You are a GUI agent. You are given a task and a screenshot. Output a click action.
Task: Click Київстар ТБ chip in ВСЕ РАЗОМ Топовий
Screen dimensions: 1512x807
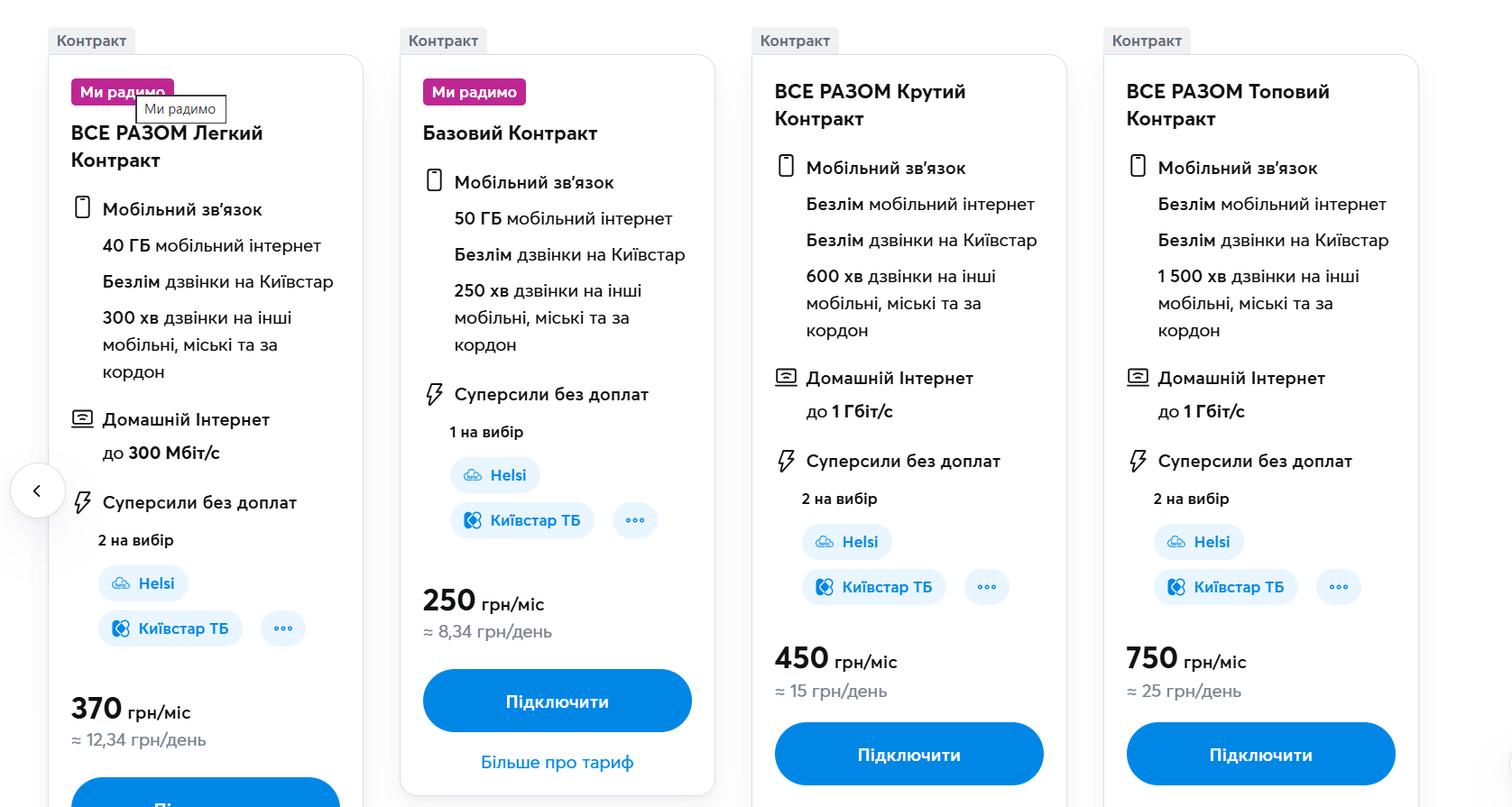pos(1225,587)
